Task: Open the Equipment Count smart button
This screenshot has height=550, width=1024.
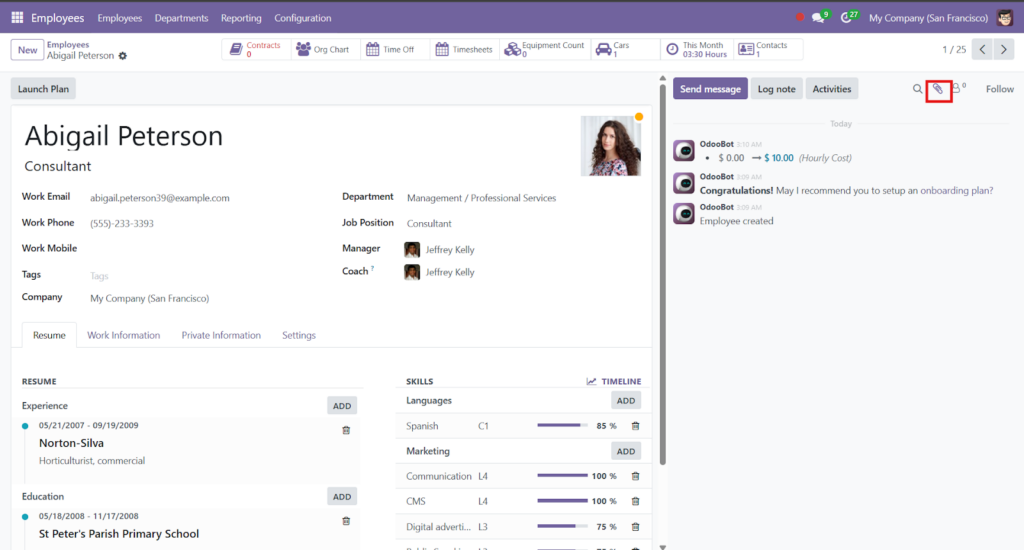Action: coord(545,50)
